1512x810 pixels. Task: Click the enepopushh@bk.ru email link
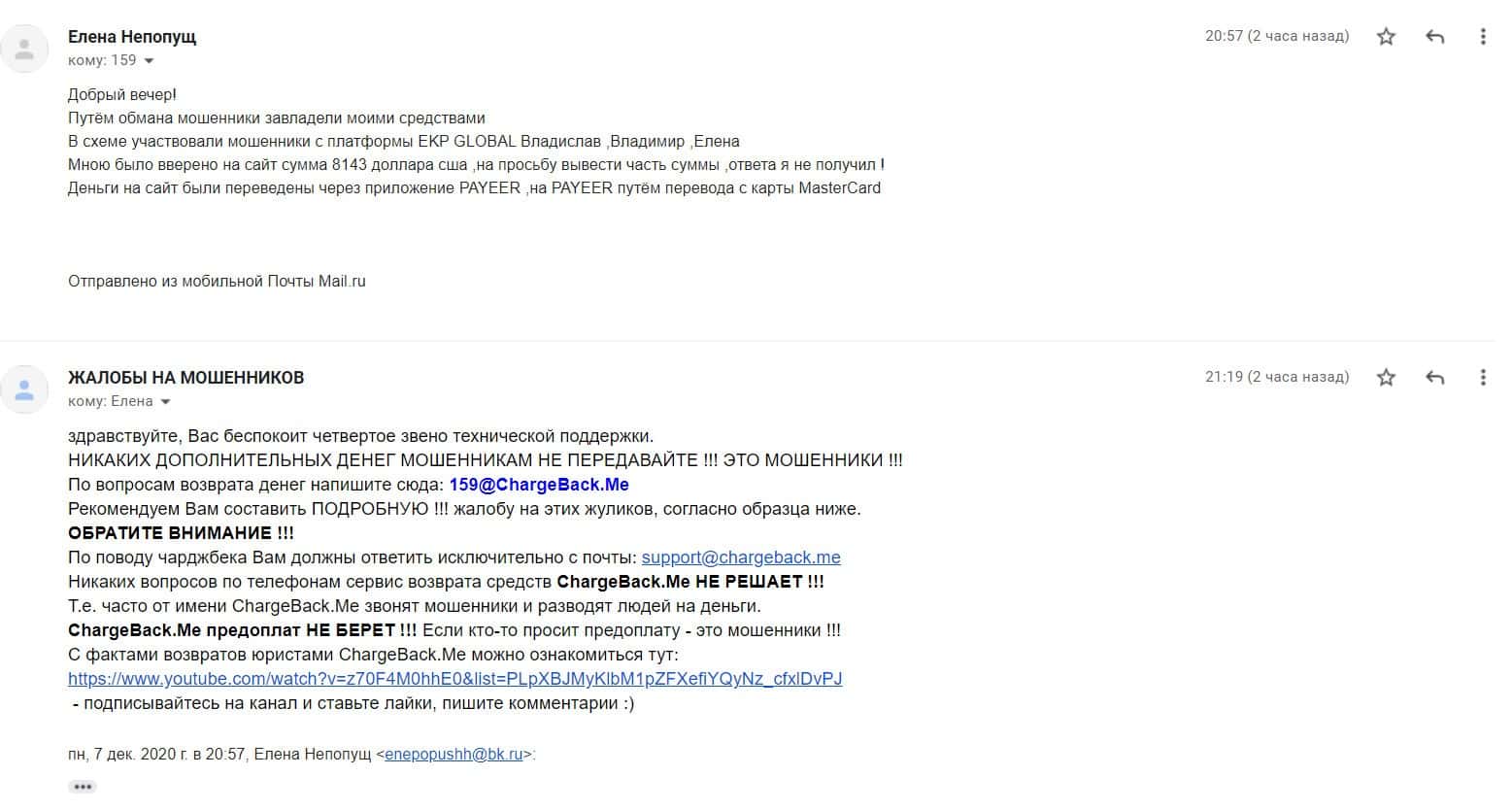click(454, 754)
